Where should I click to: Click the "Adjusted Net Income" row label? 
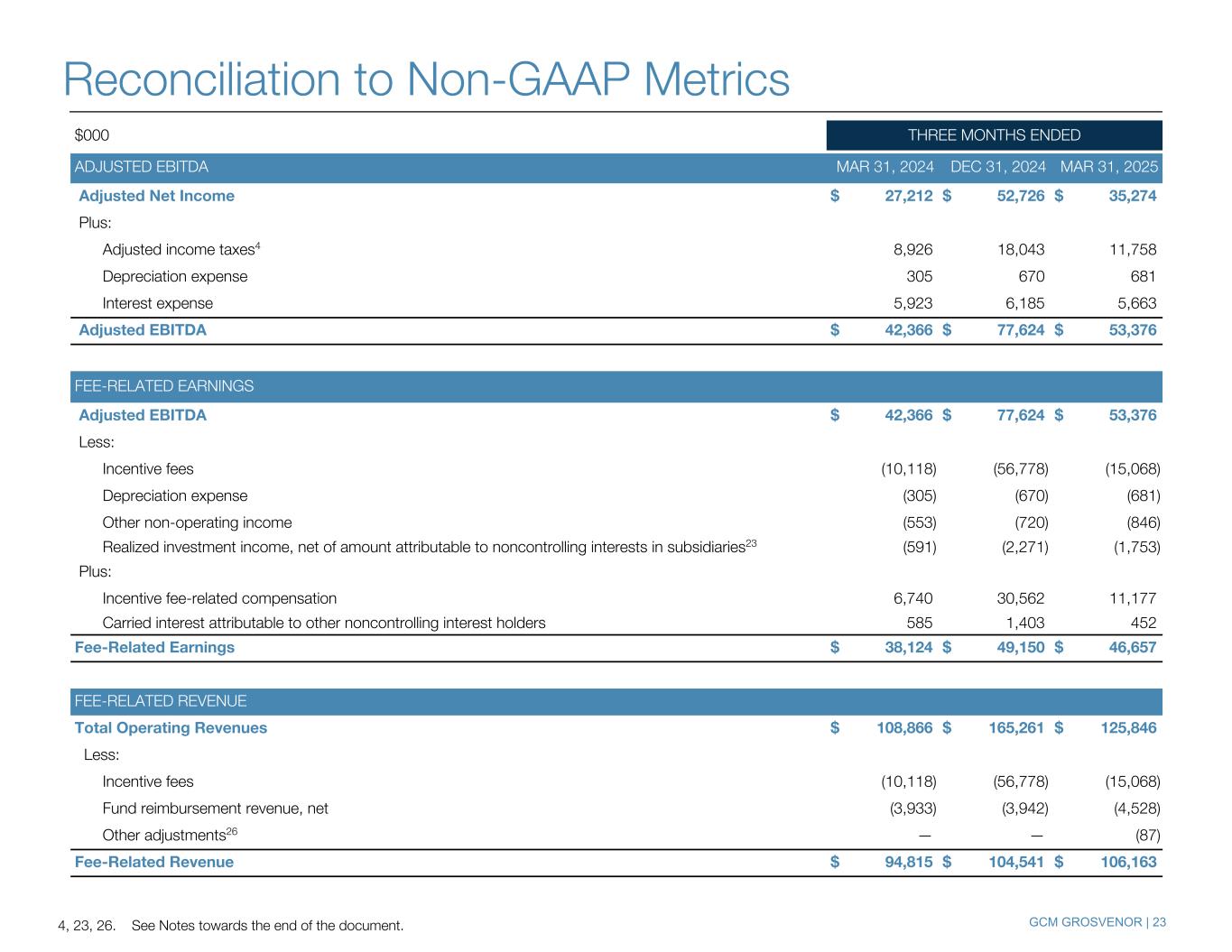point(156,196)
